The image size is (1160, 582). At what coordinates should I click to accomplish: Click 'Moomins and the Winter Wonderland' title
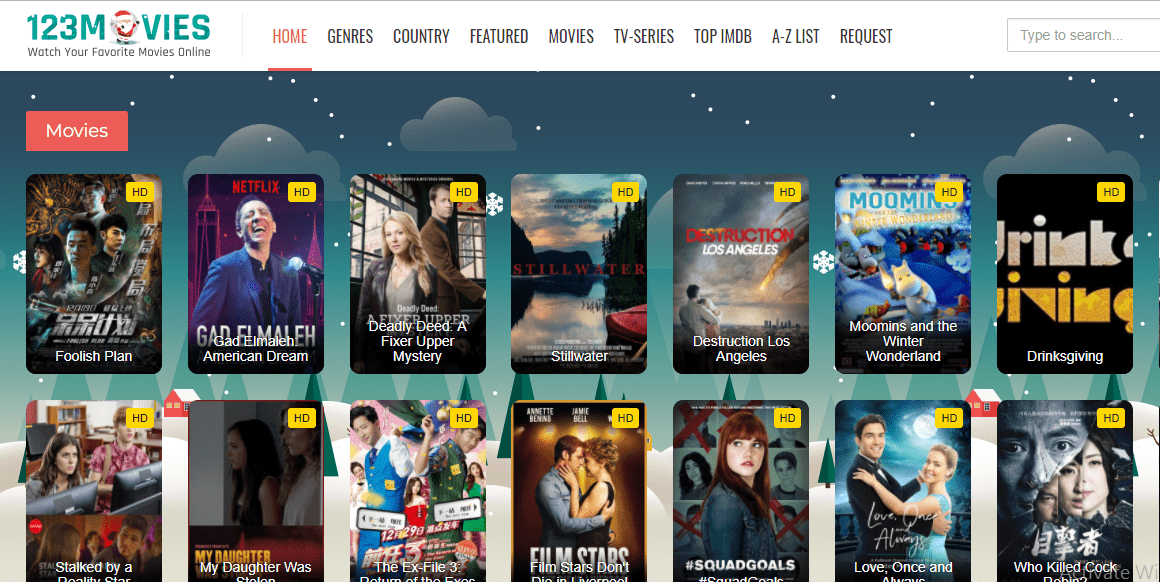pyautogui.click(x=903, y=341)
